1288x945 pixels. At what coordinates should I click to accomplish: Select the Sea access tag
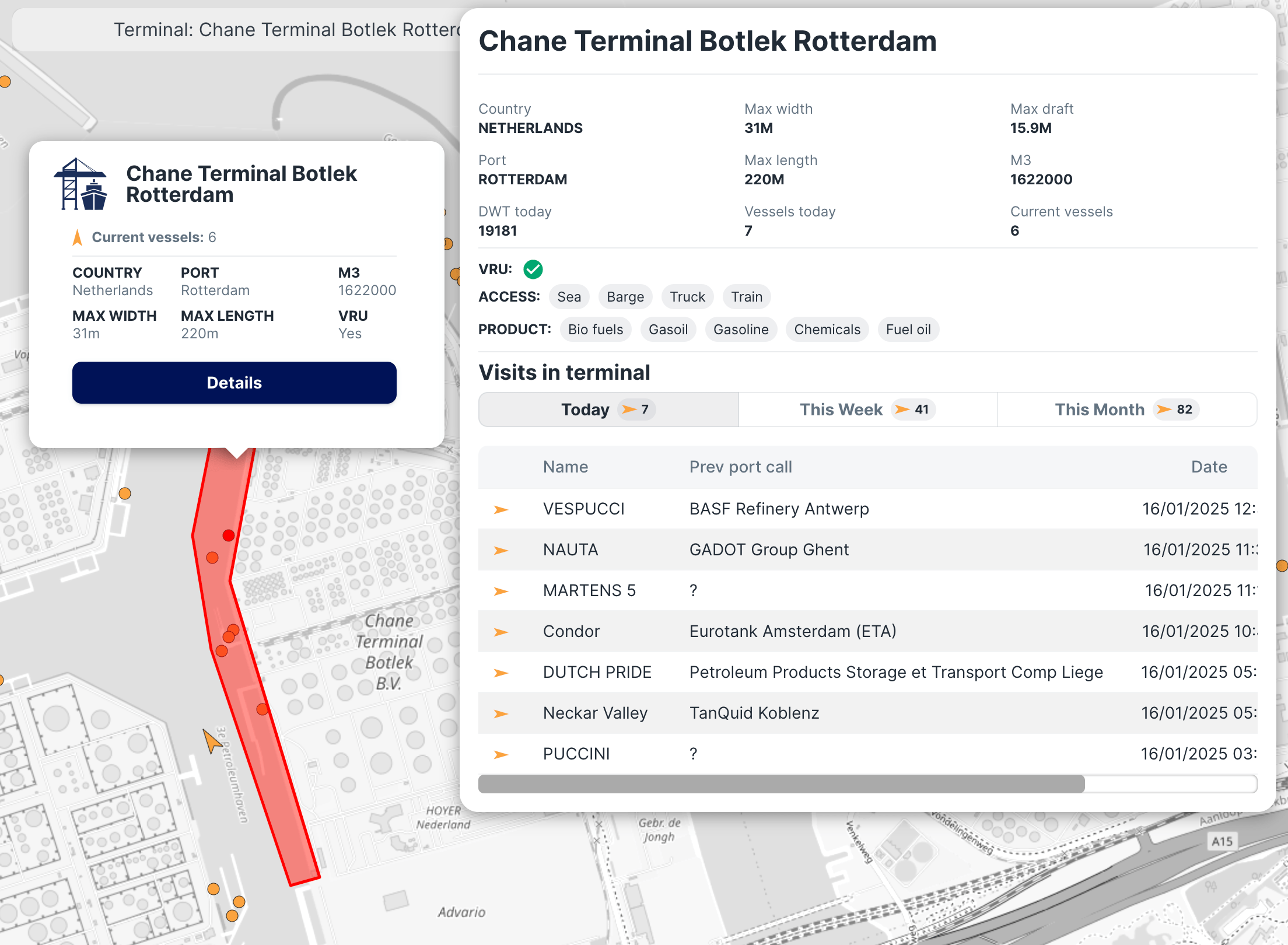point(569,297)
